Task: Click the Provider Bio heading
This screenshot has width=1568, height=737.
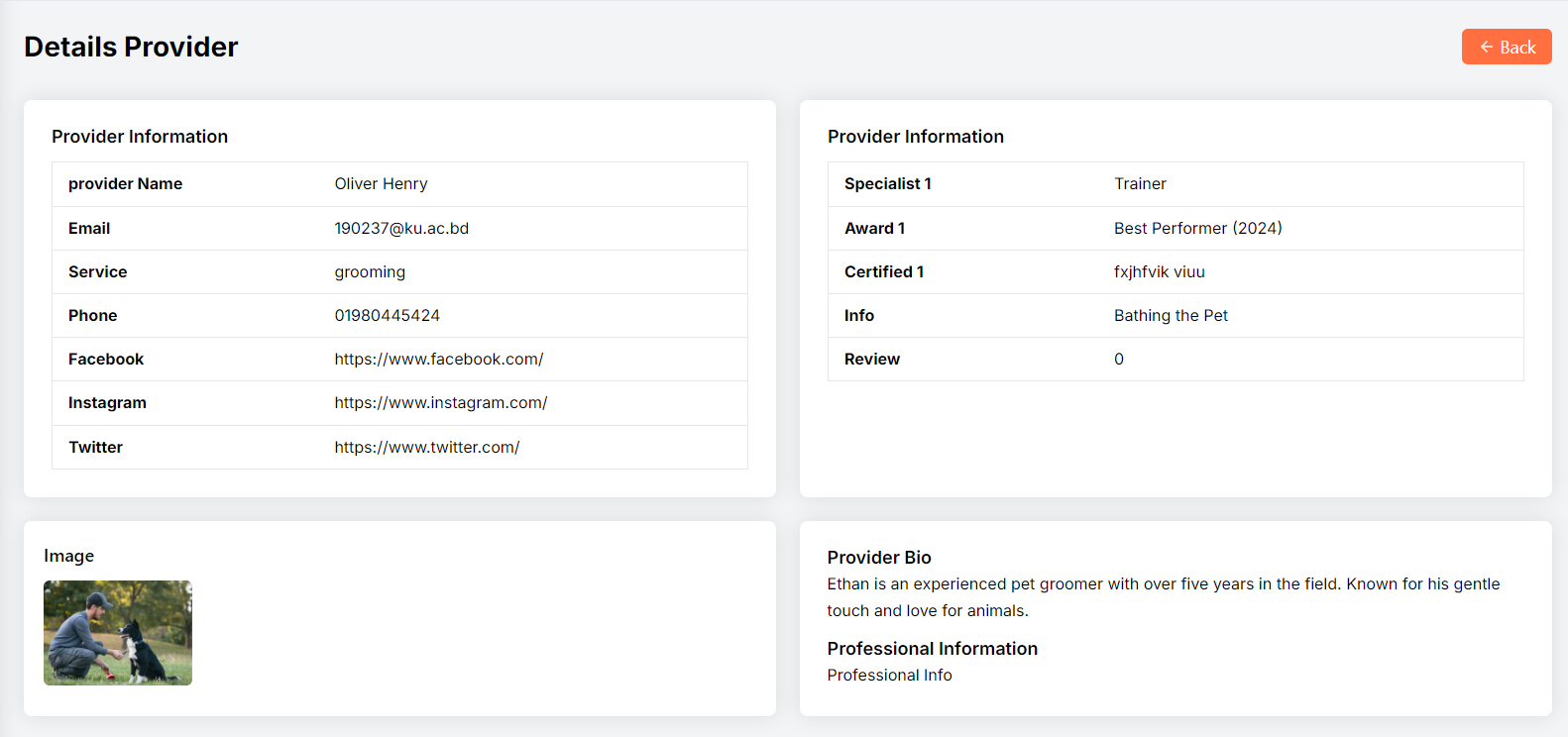Action: point(879,557)
